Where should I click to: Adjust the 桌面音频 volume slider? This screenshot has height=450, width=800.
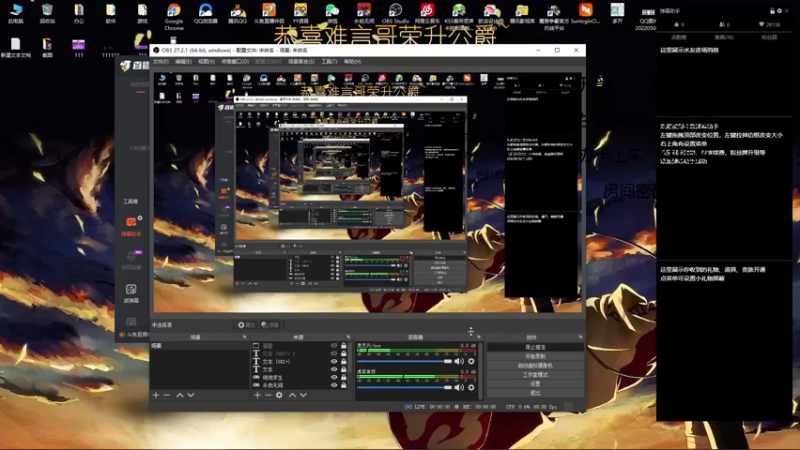coord(404,387)
